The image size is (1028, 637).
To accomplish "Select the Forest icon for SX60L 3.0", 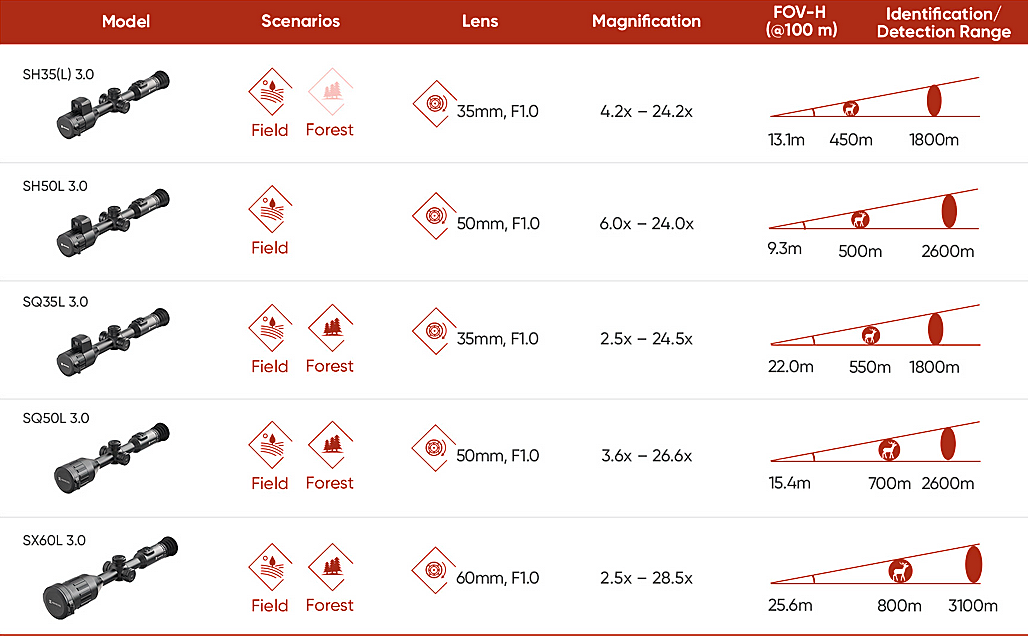I will point(329,566).
